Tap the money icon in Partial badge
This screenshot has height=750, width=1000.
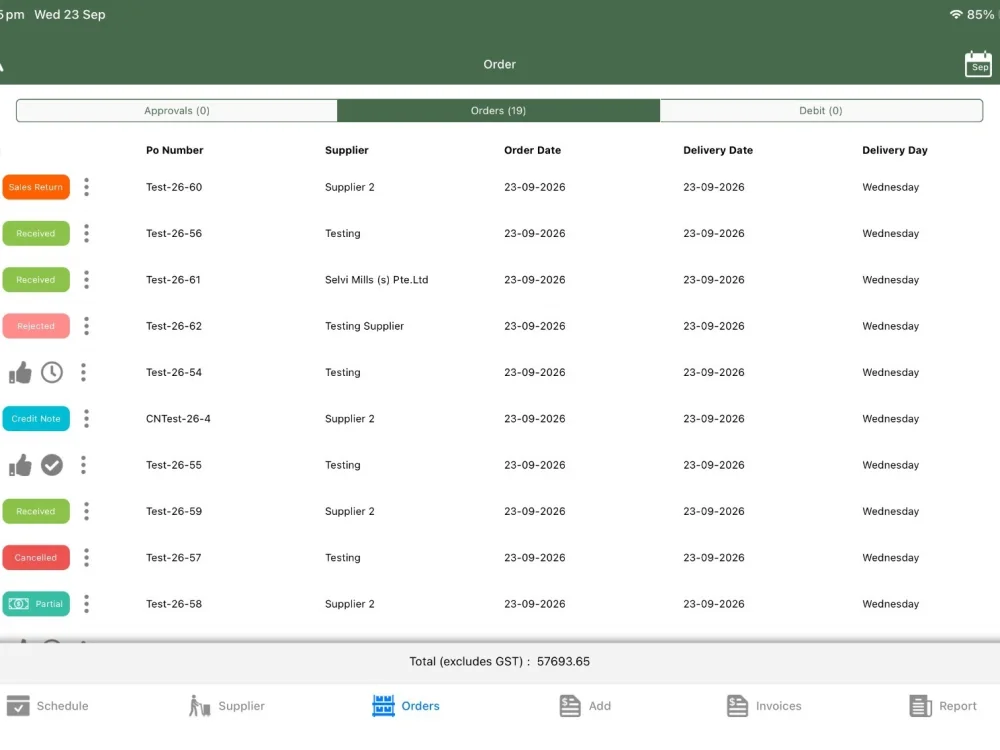pyautogui.click(x=18, y=604)
